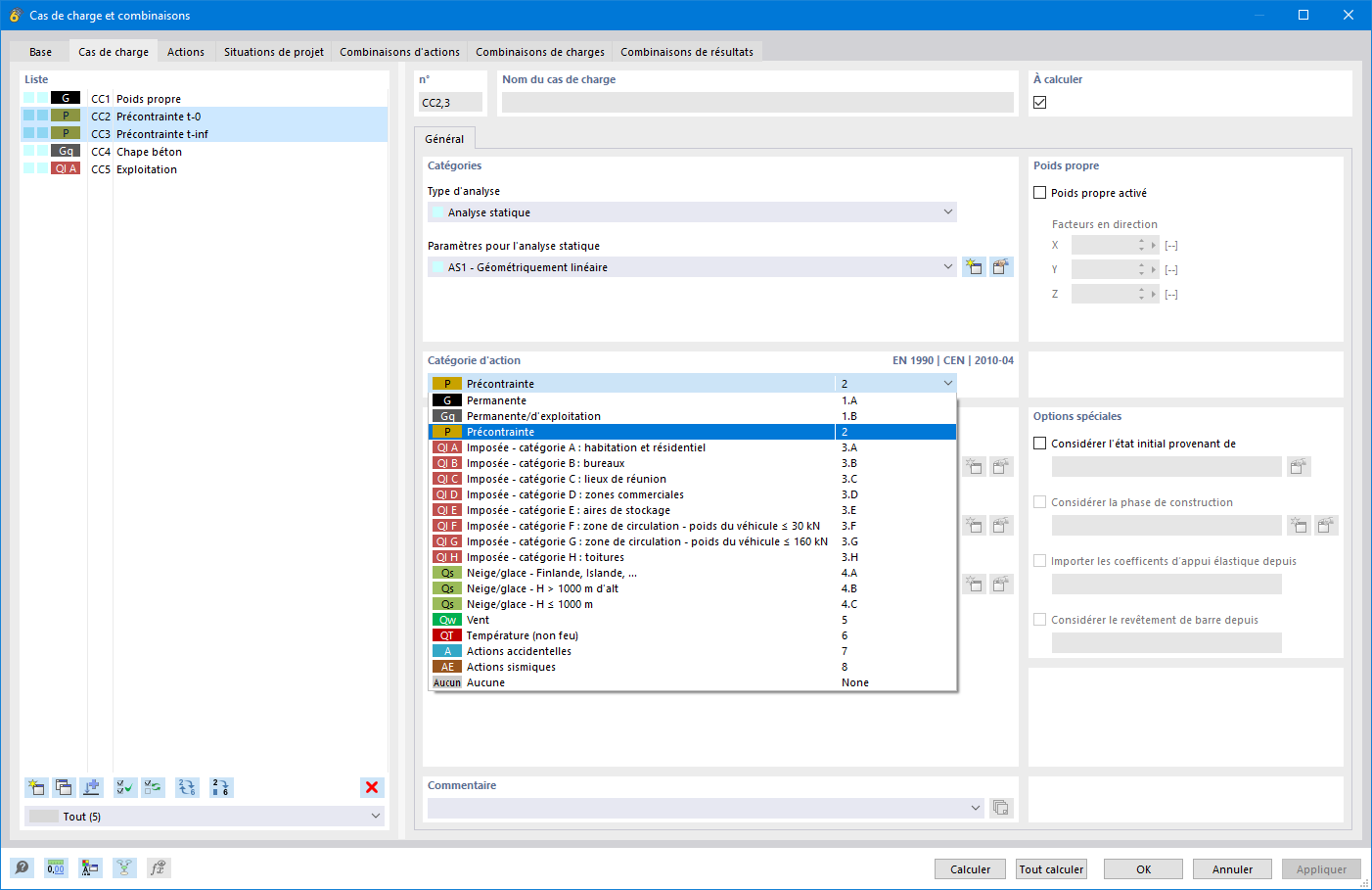Viewport: 1372px width, 890px height.
Task: Pick Actions sismiques option
Action: click(x=692, y=667)
